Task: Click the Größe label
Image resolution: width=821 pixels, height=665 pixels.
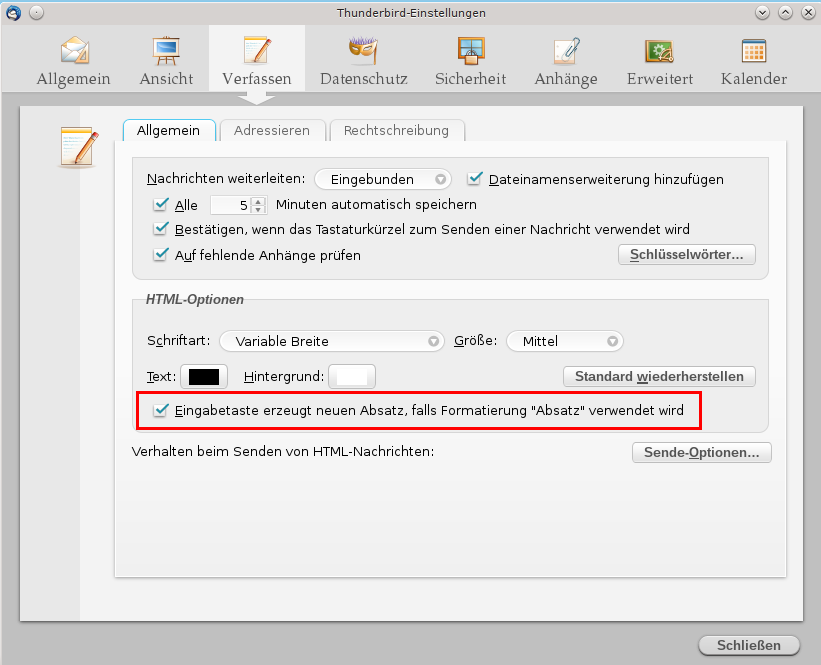Action: [475, 341]
